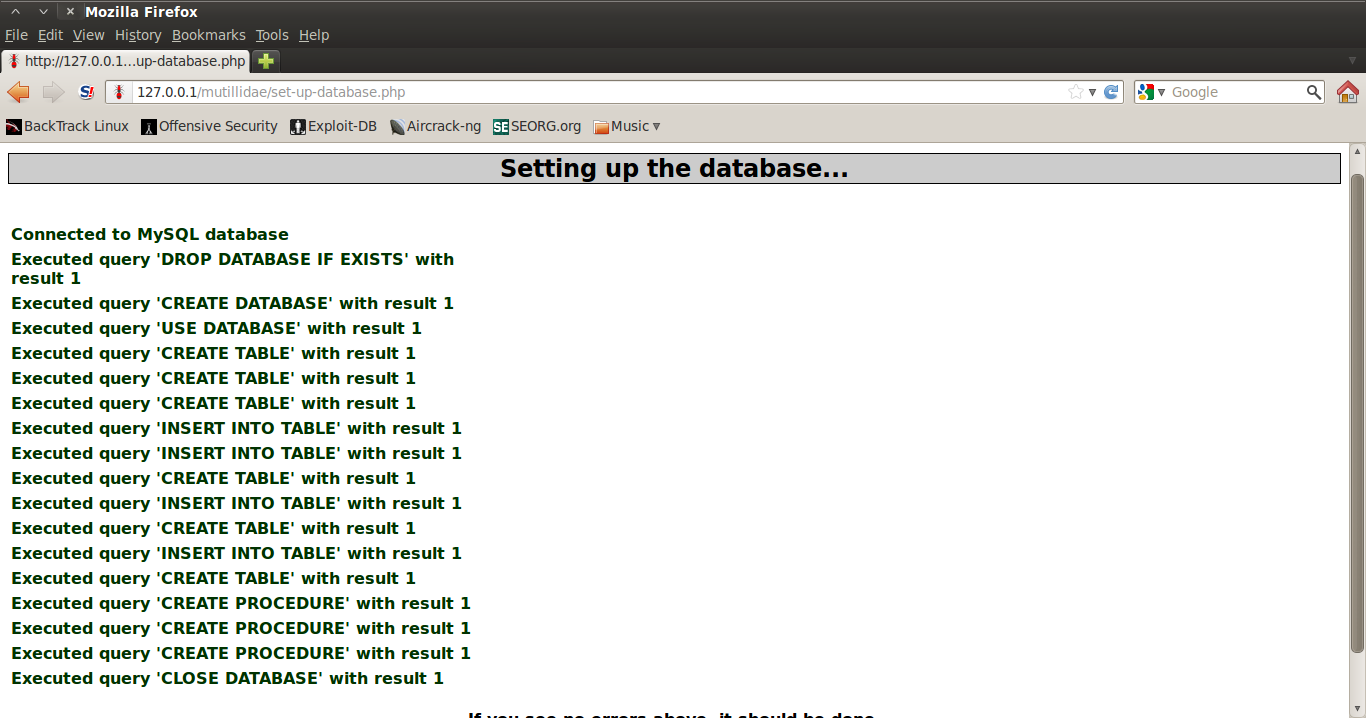
Task: Open the SEORG.org bookmark
Action: (536, 126)
